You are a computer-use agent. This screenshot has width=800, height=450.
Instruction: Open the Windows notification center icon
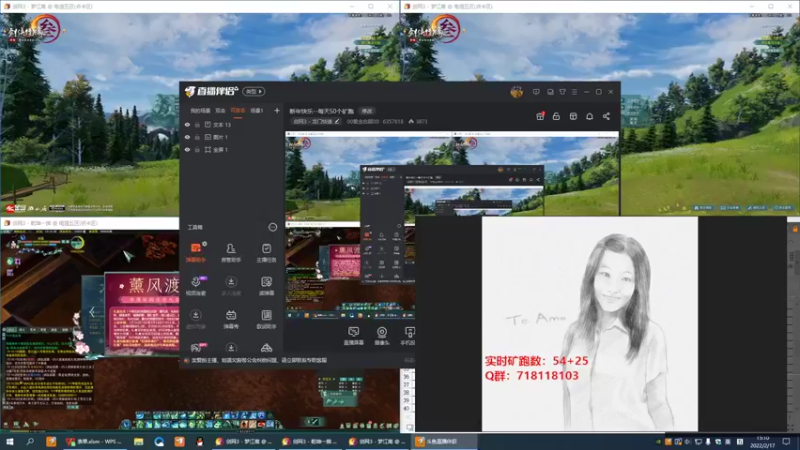point(786,441)
